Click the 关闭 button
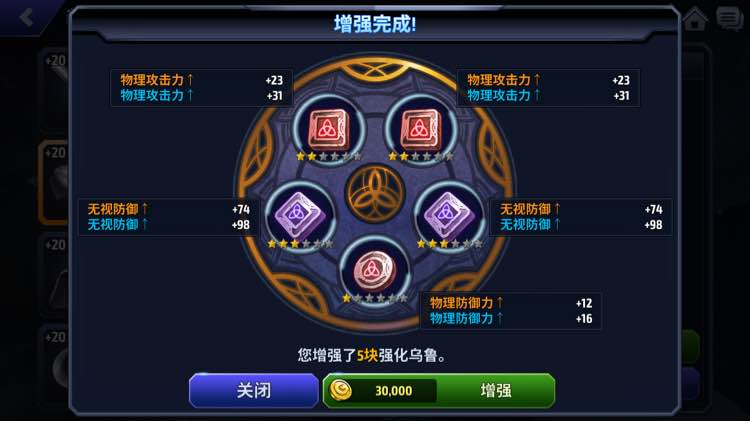The height and width of the screenshot is (421, 750). tap(254, 390)
